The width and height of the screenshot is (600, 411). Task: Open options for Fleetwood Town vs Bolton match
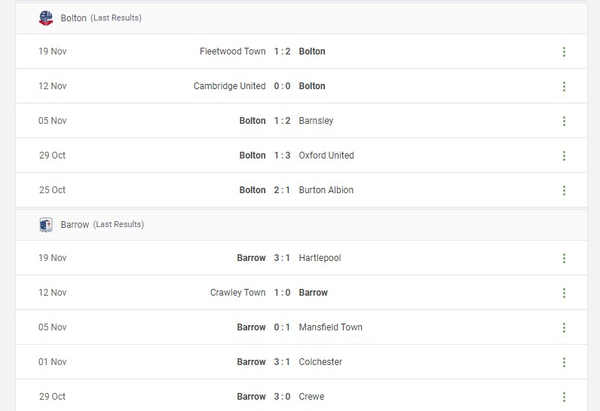coord(564,52)
